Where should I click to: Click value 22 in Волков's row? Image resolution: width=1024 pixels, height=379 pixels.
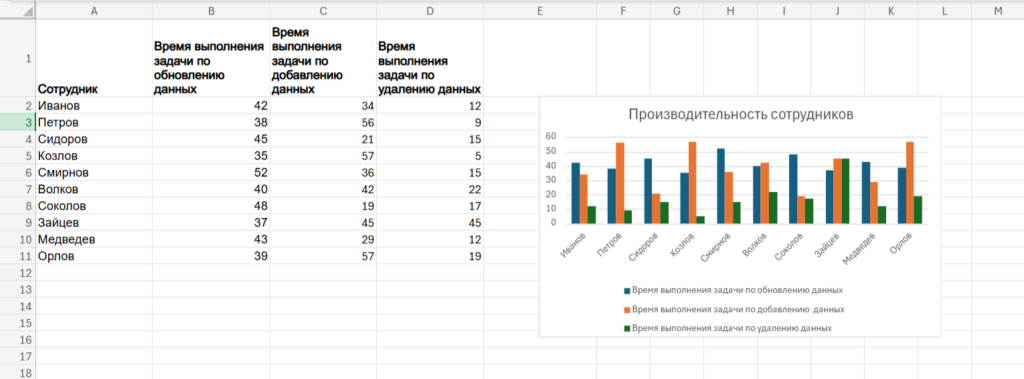click(x=430, y=190)
